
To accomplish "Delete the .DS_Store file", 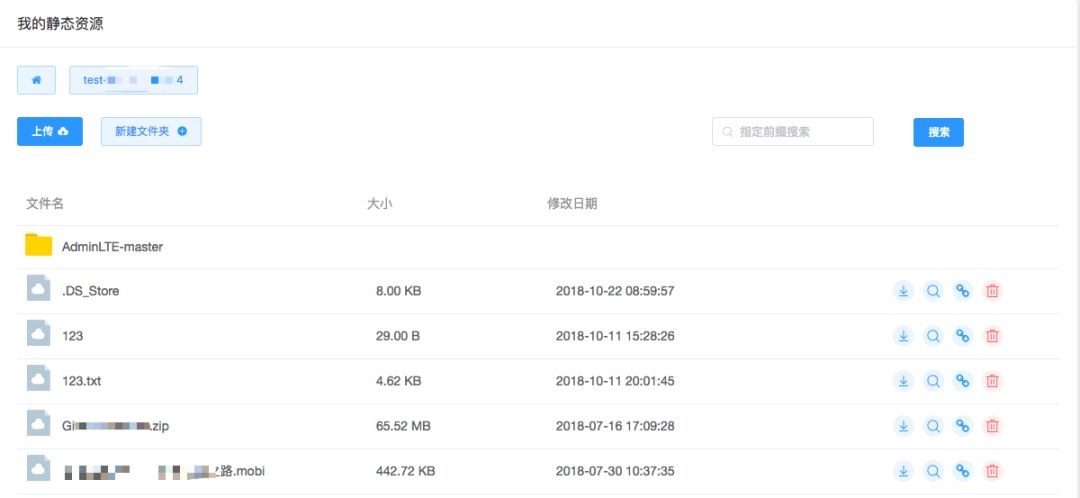I will tap(992, 291).
